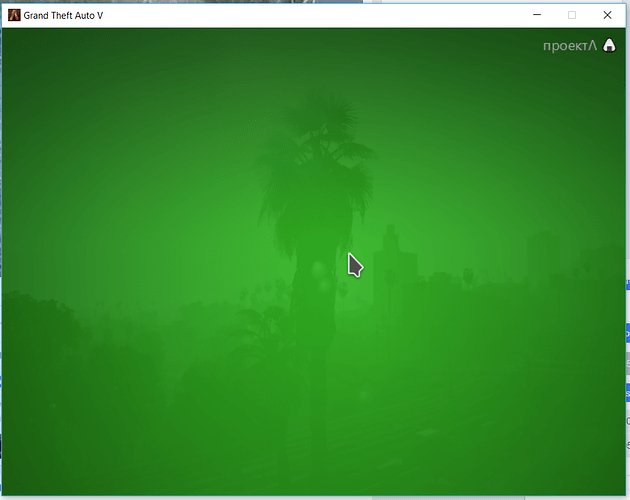630x500 pixels.
Task: Minimize the Grand Theft Auto V window
Action: pyautogui.click(x=537, y=15)
